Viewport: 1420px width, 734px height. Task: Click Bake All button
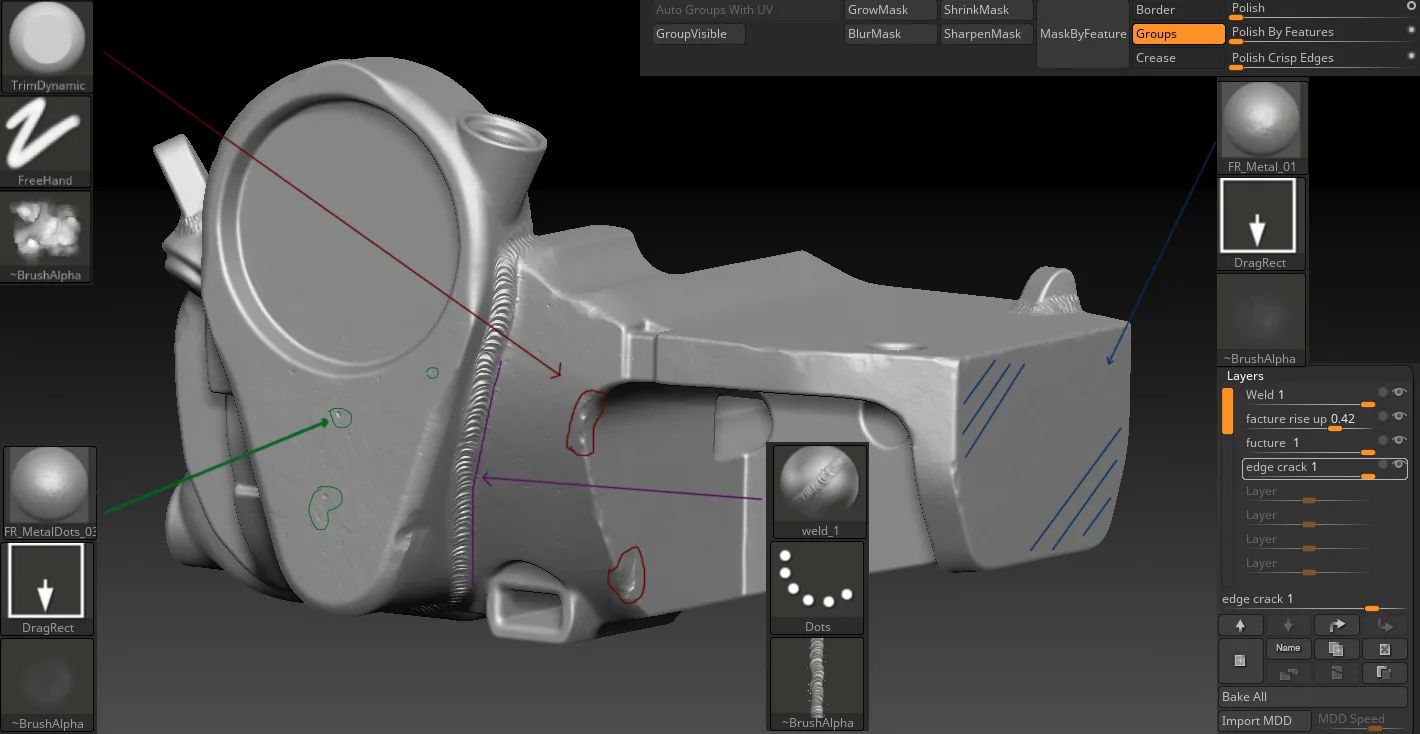pyautogui.click(x=1313, y=697)
